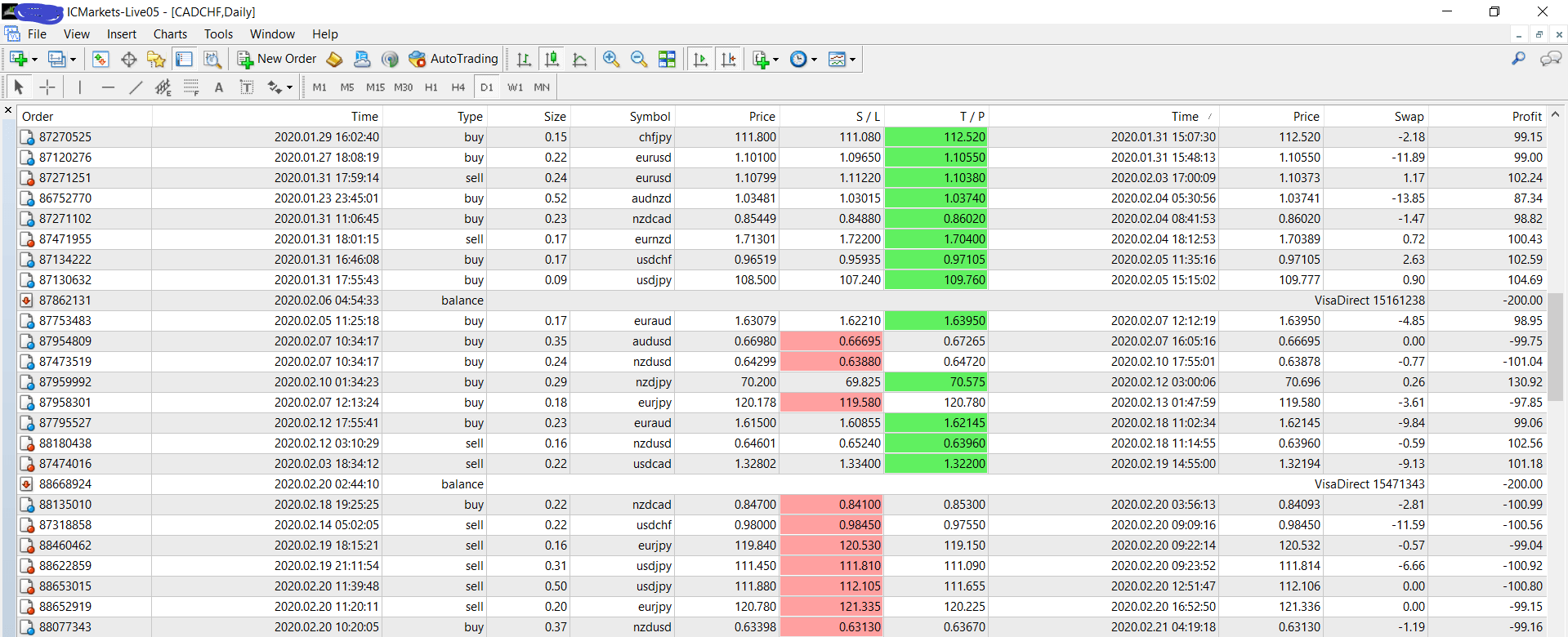The height and width of the screenshot is (637, 1568).
Task: Open the Window menu
Action: pyautogui.click(x=272, y=34)
